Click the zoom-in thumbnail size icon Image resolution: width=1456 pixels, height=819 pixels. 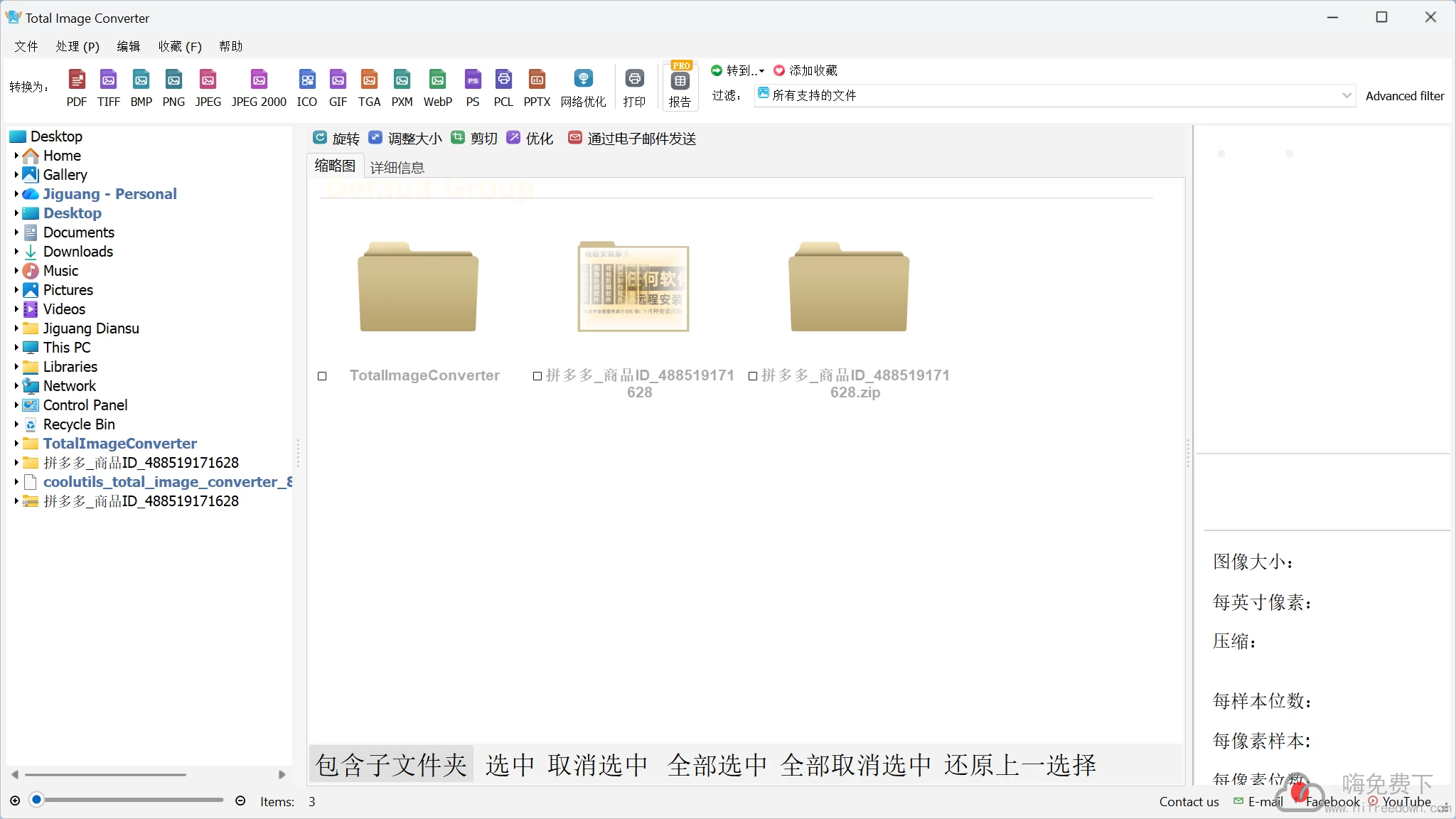15,801
